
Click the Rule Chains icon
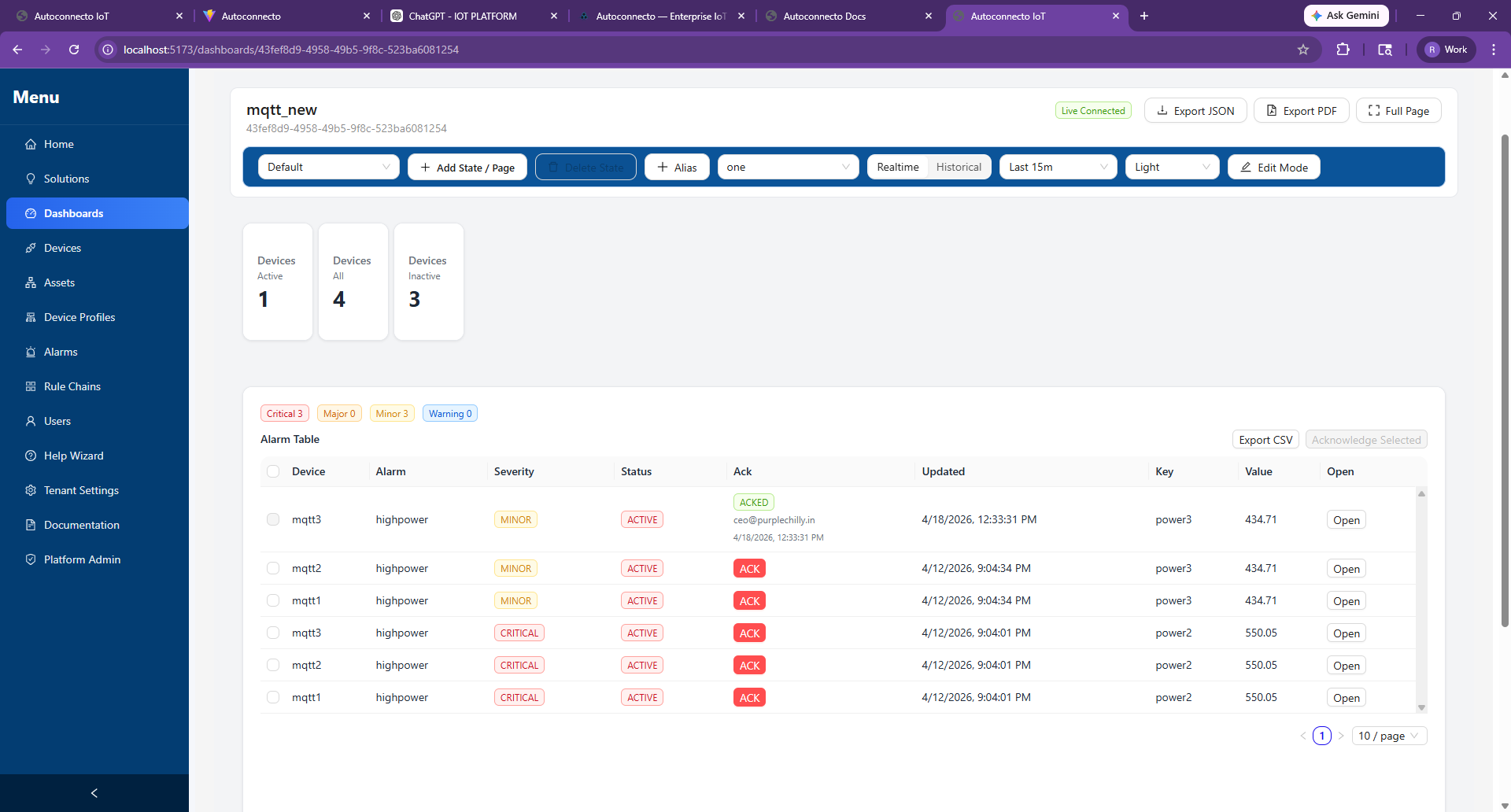click(31, 386)
